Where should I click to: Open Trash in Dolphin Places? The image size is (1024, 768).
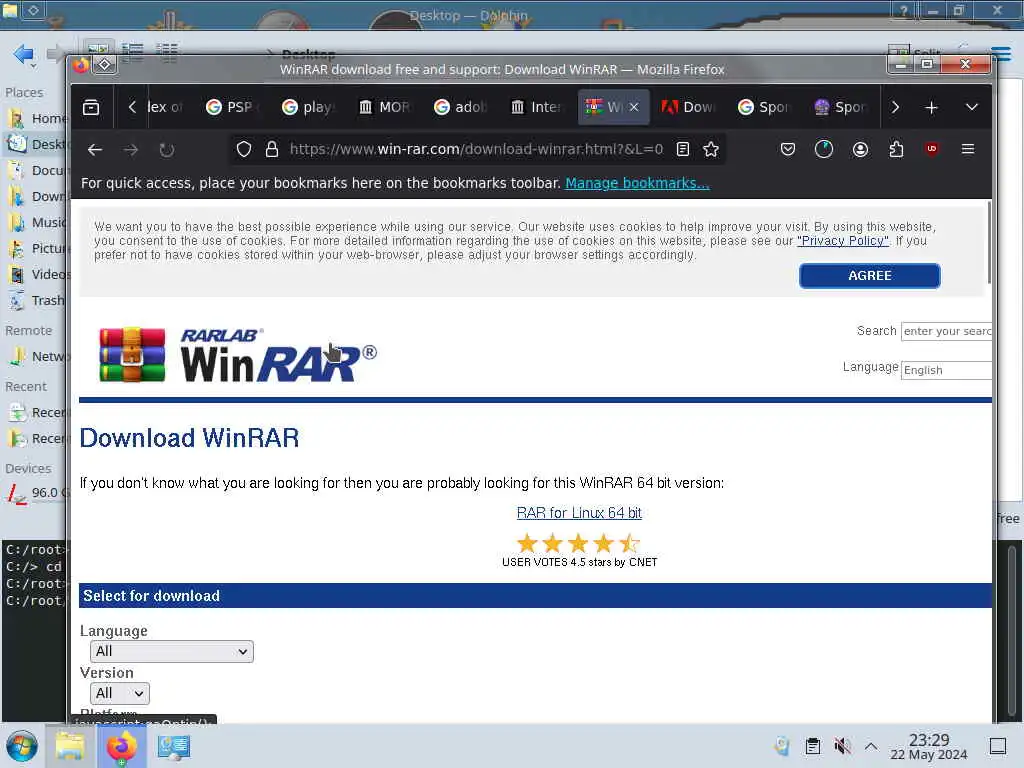36,300
